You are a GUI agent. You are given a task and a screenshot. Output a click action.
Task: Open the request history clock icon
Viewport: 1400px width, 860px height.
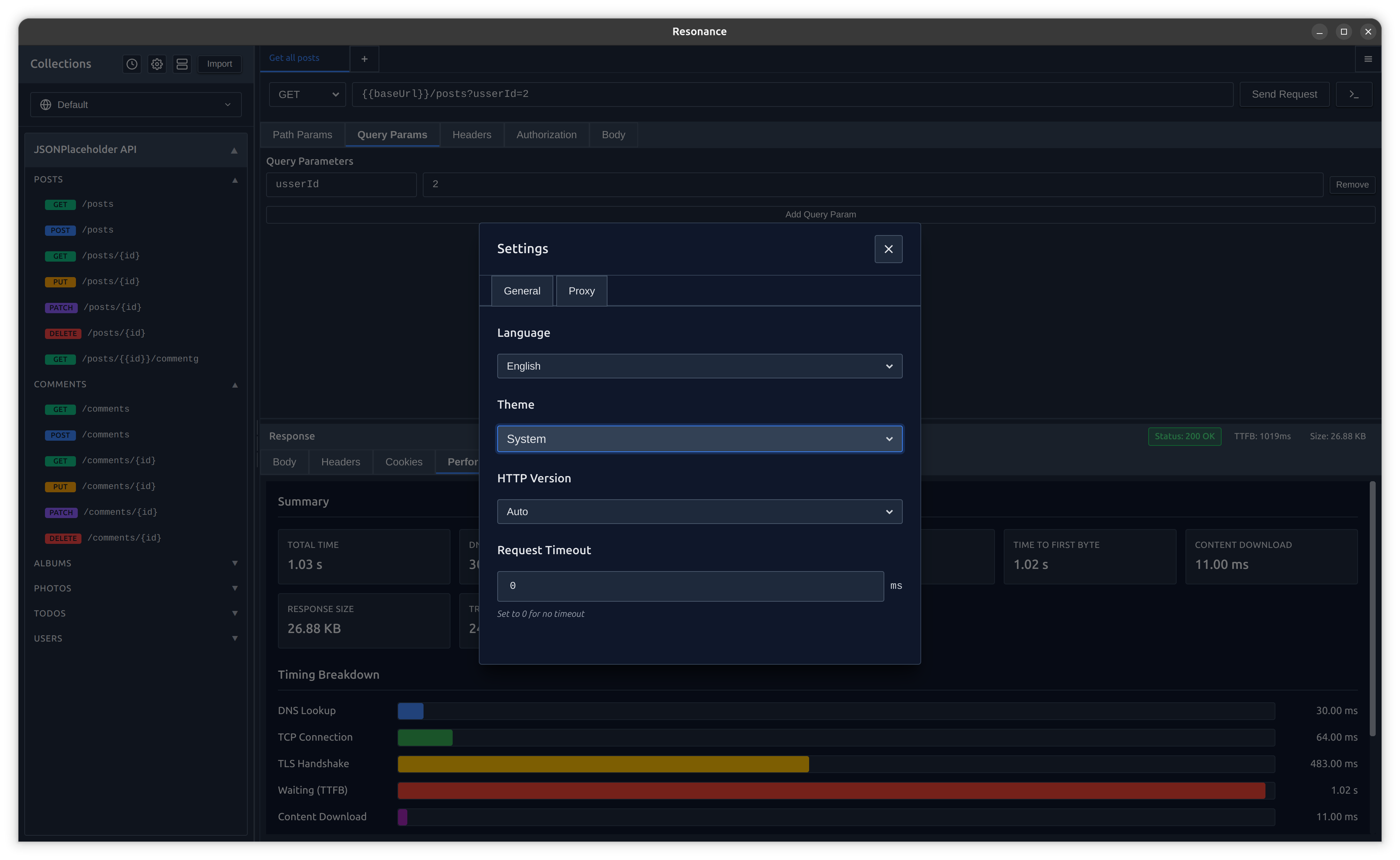[132, 64]
